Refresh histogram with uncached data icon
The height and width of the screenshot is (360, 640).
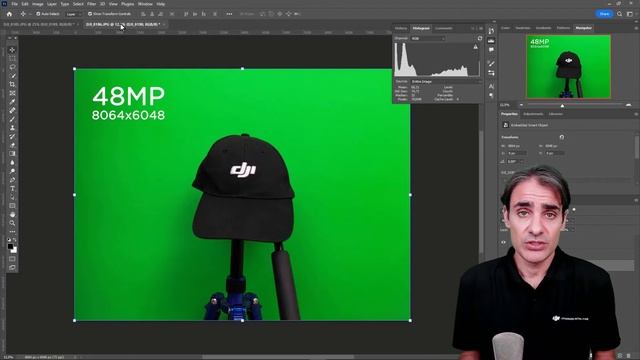480,38
